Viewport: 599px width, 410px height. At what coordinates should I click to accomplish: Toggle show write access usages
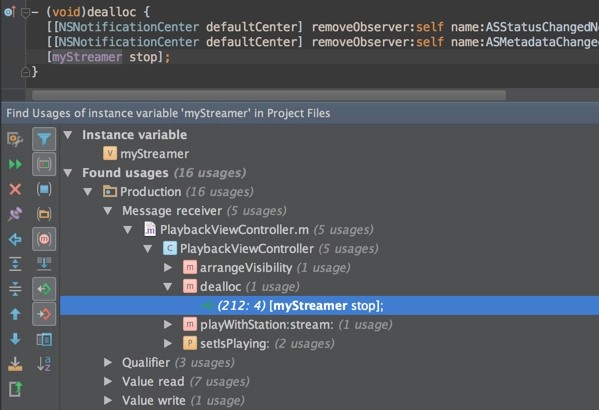pyautogui.click(x=44, y=314)
